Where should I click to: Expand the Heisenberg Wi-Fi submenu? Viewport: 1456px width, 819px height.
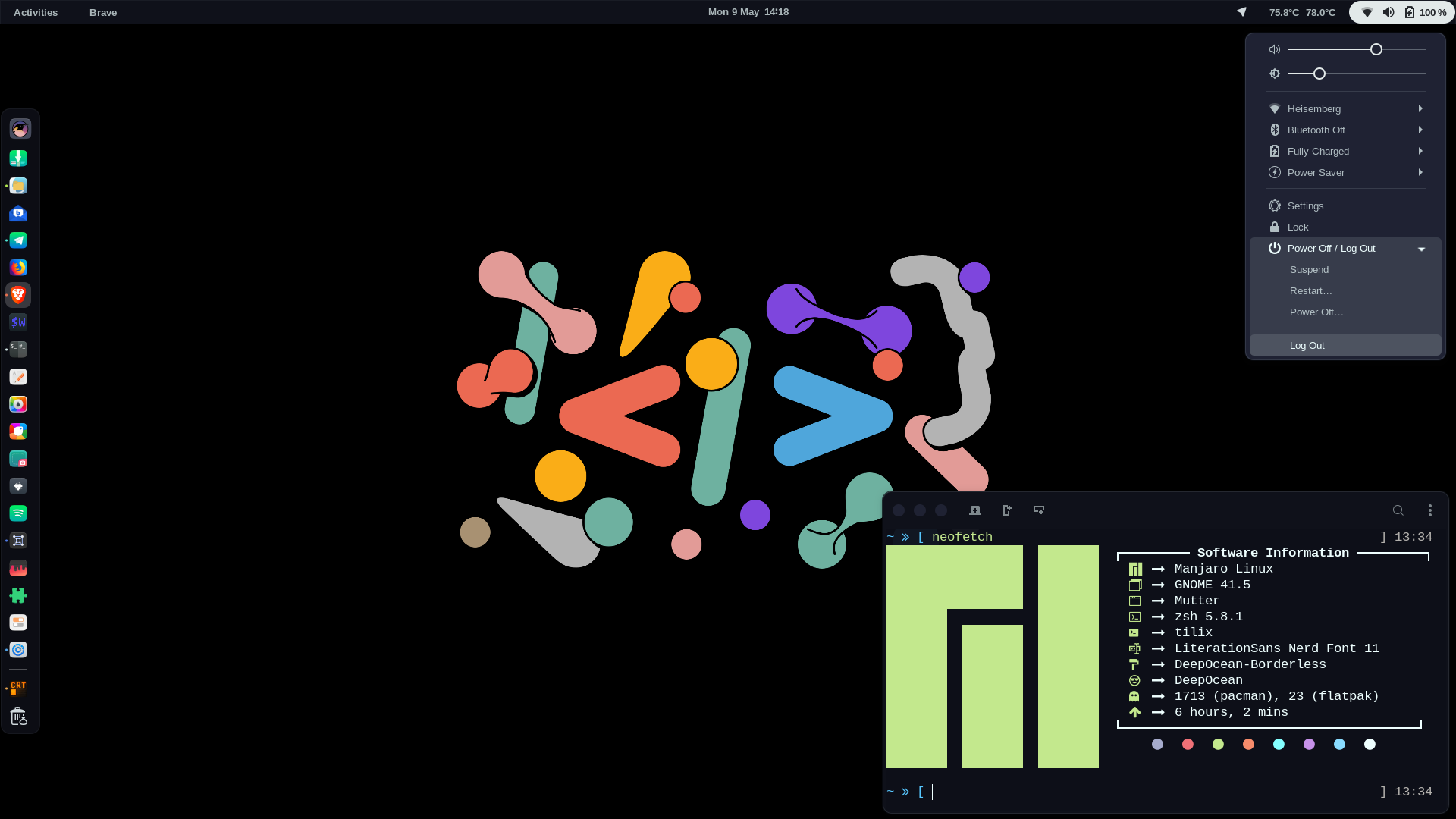coord(1345,109)
